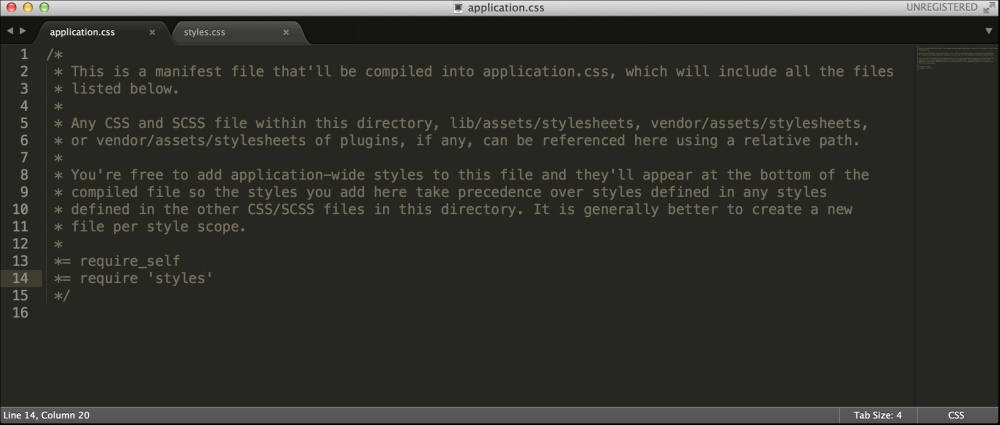Open the CSS syntax selector
1000x425 pixels.
tap(956, 415)
